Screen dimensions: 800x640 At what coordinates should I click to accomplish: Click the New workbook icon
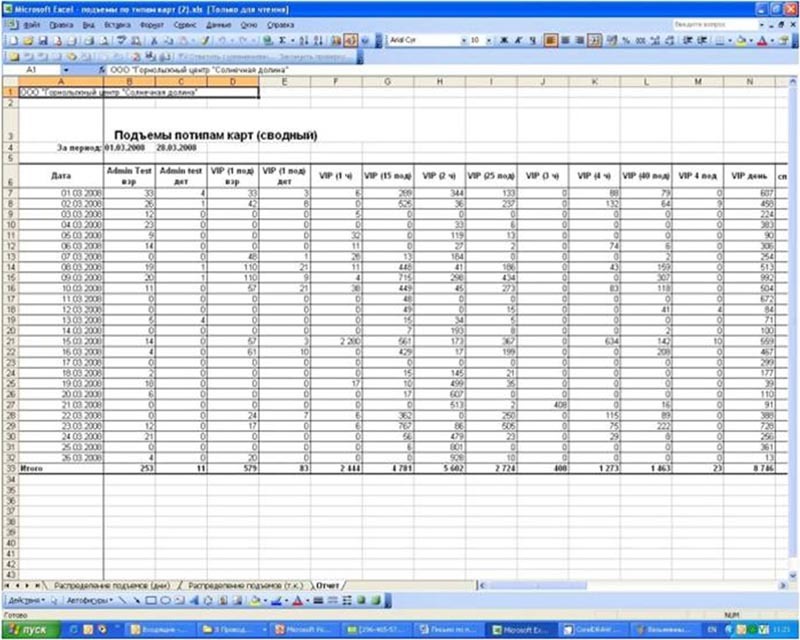(9, 40)
